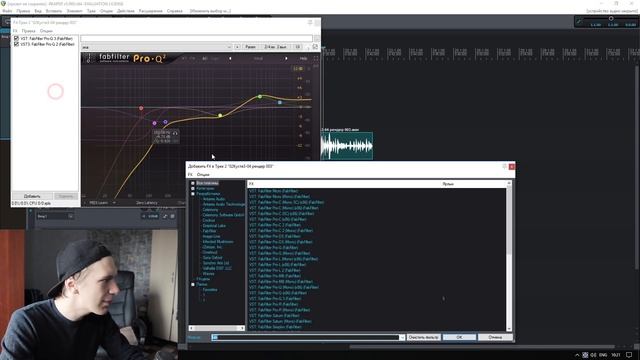Click the plus preset button in the FX window

[x=237, y=47]
